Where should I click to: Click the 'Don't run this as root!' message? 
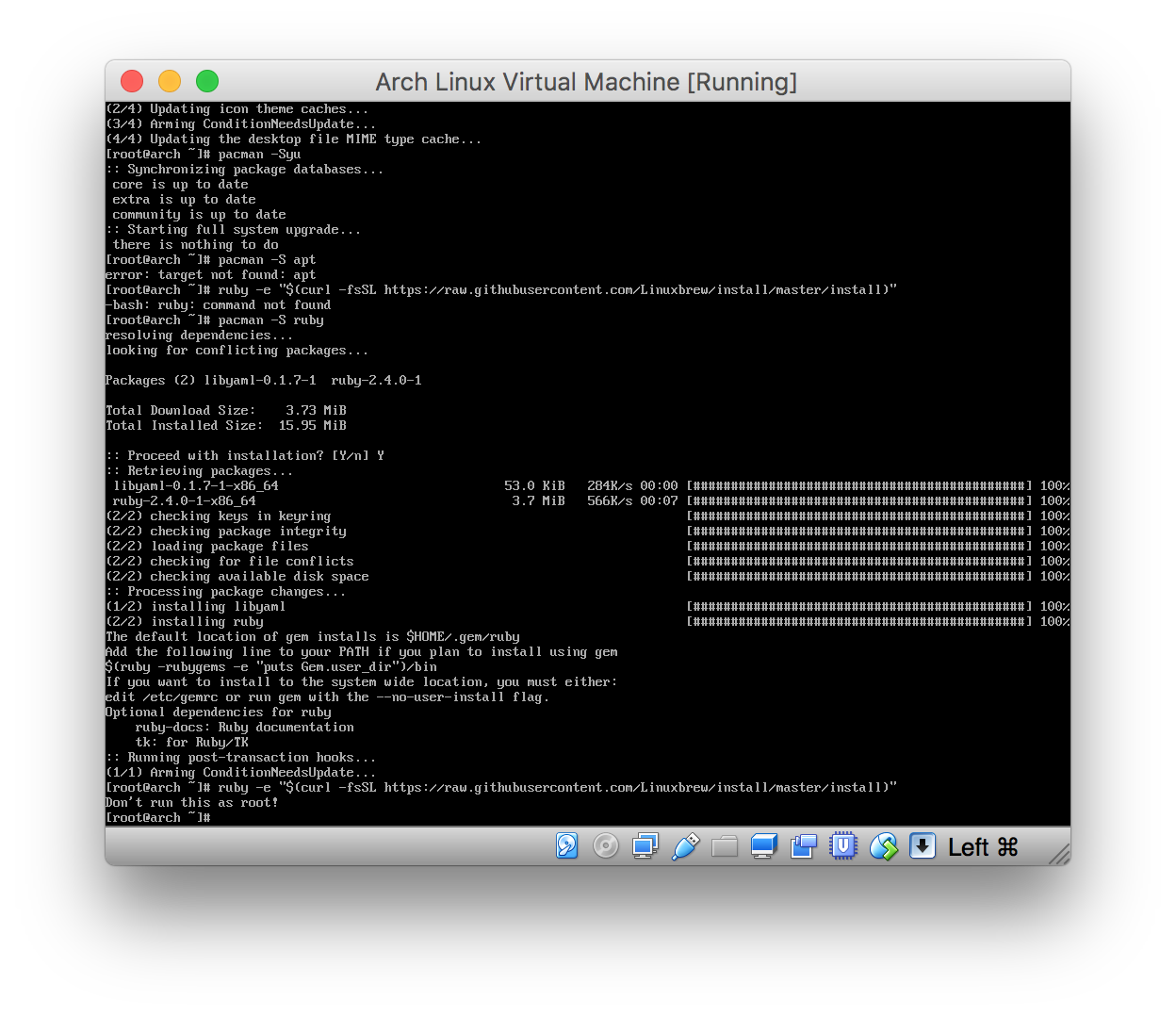tap(192, 803)
